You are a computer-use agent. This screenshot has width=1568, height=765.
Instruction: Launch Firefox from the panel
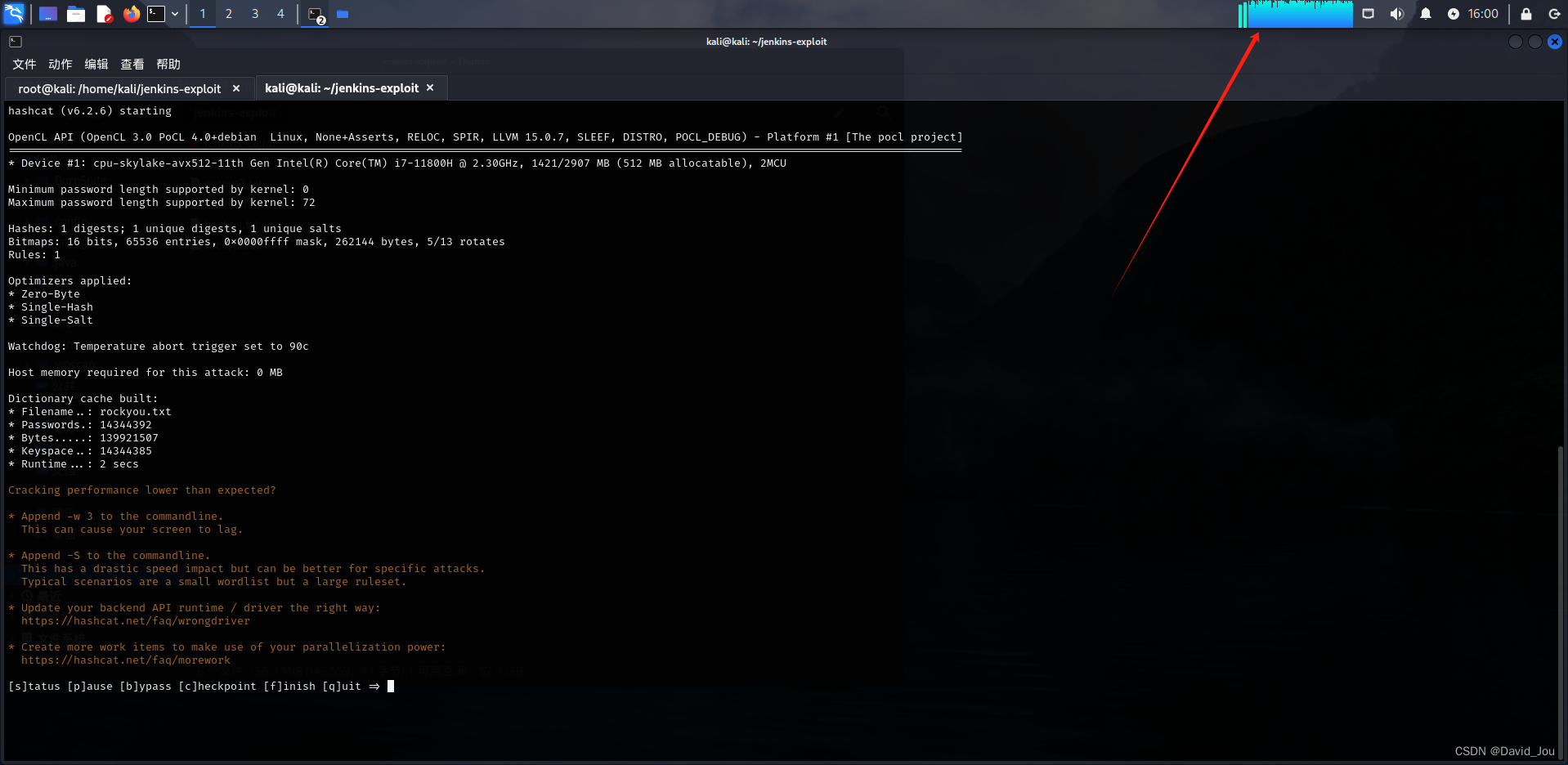(131, 14)
